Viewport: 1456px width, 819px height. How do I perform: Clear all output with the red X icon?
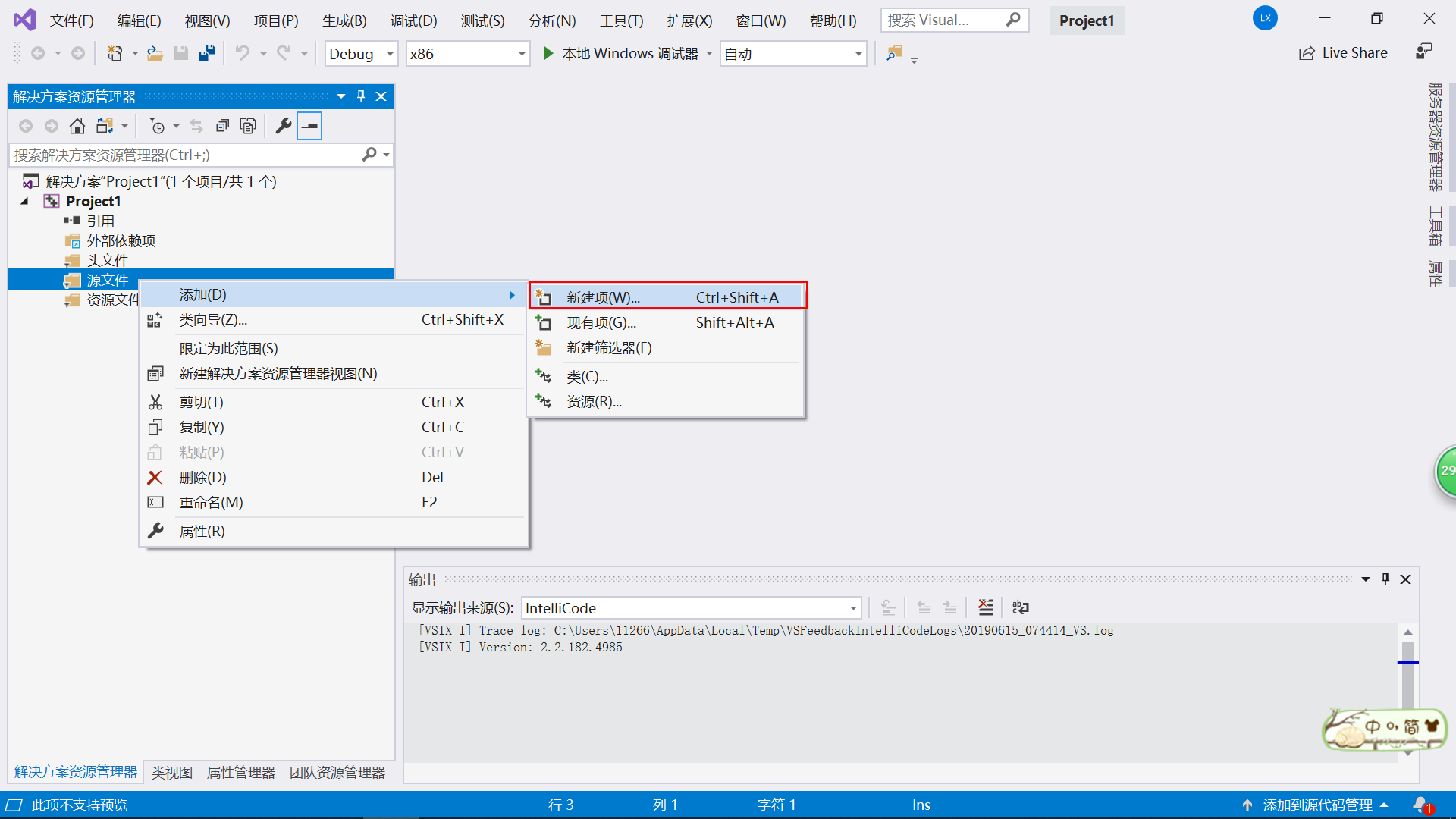985,607
